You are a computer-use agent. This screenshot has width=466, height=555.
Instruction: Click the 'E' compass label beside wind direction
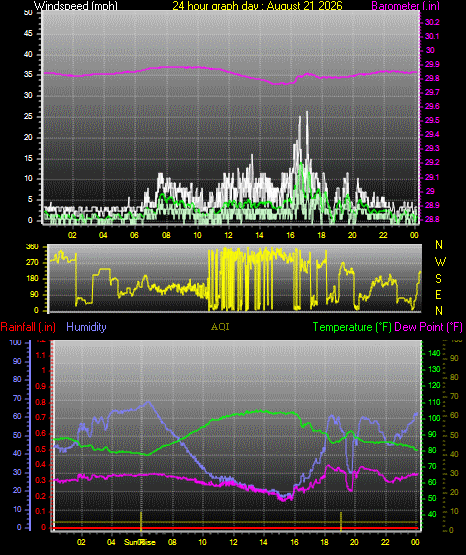438,295
